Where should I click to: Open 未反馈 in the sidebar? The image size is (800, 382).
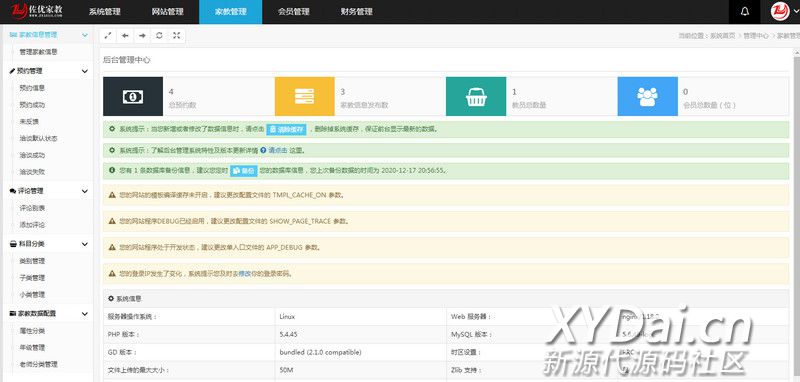(29, 121)
